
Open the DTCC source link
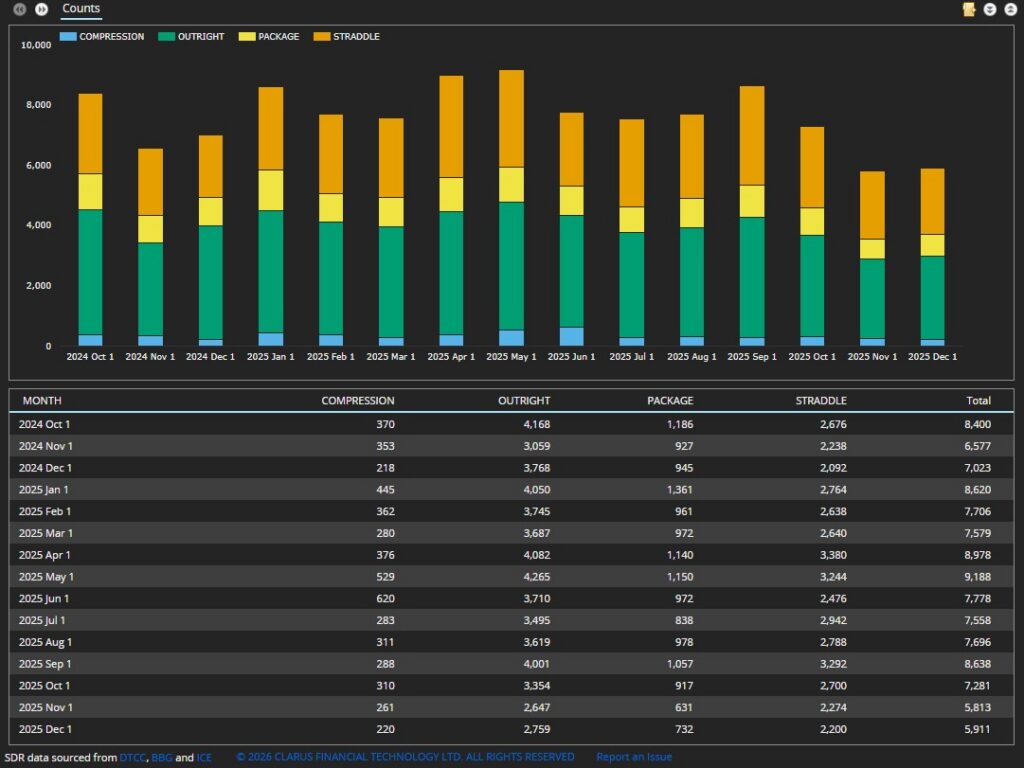pos(133,758)
